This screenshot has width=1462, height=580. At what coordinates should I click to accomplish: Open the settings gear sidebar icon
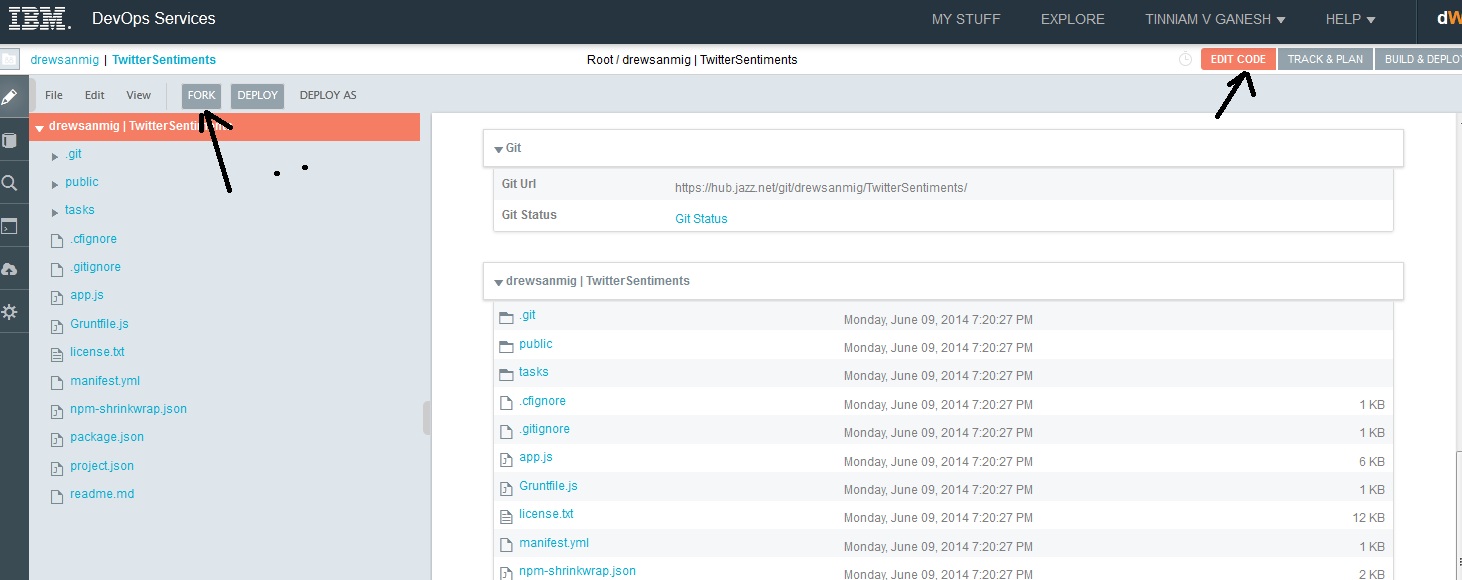click(x=10, y=312)
